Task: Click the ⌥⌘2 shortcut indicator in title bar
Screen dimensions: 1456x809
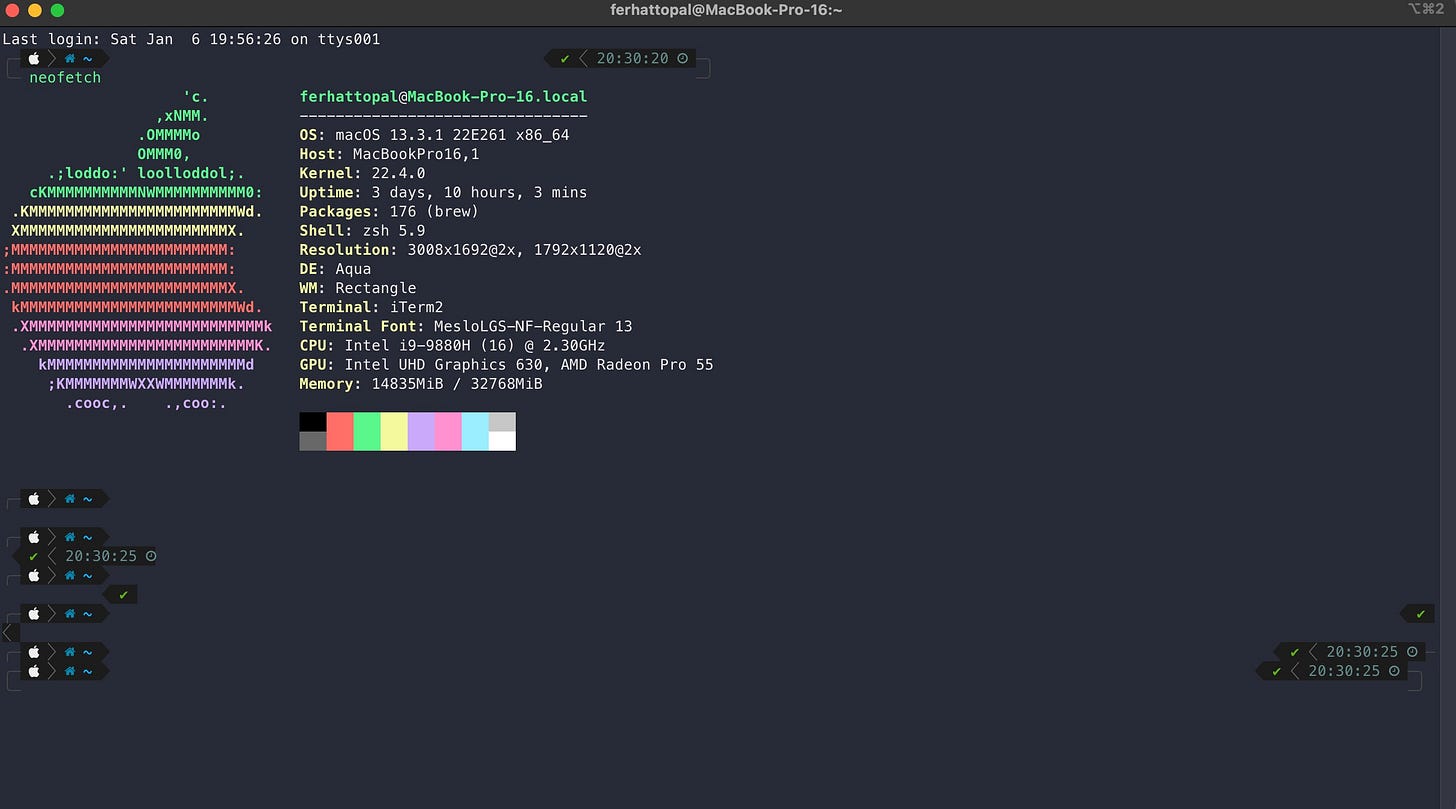Action: pyautogui.click(x=1427, y=9)
